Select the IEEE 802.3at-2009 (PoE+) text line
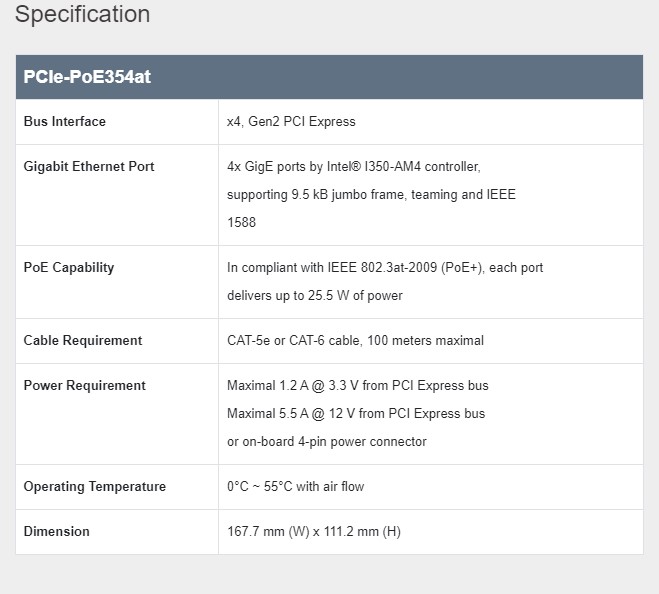659x594 pixels. pos(385,268)
